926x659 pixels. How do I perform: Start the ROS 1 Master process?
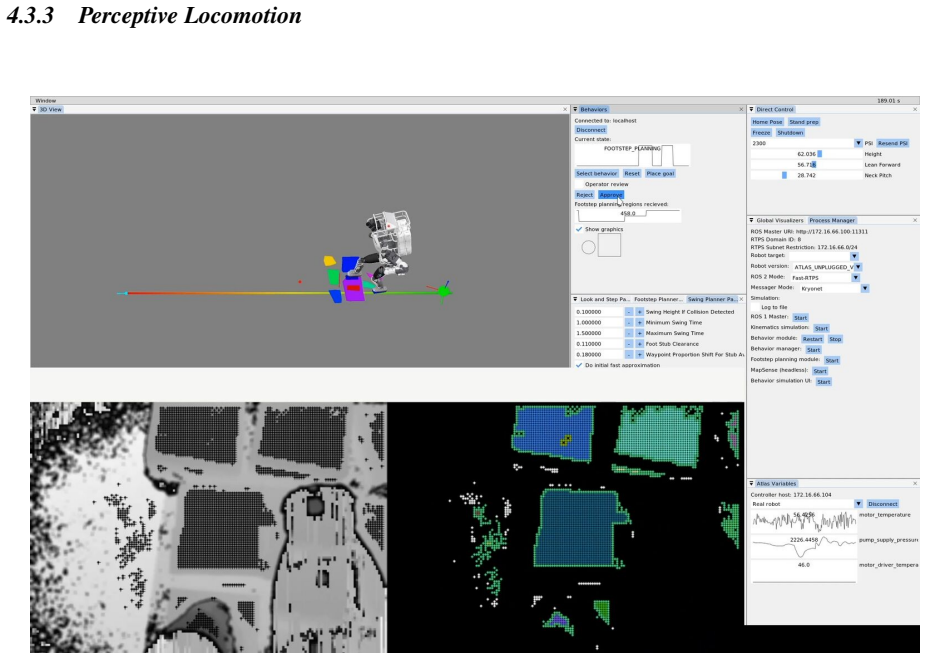tap(800, 318)
